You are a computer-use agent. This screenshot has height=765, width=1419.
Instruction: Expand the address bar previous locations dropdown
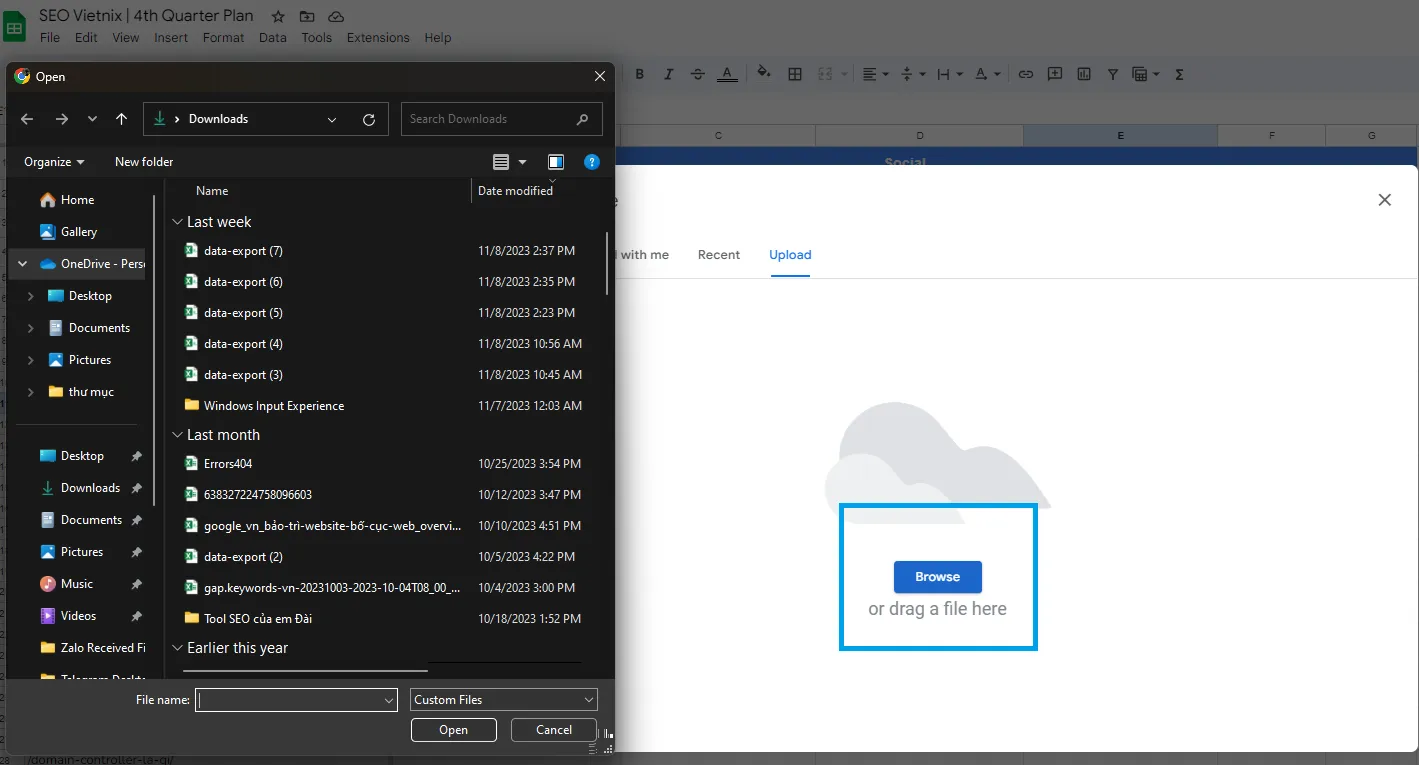pos(332,119)
